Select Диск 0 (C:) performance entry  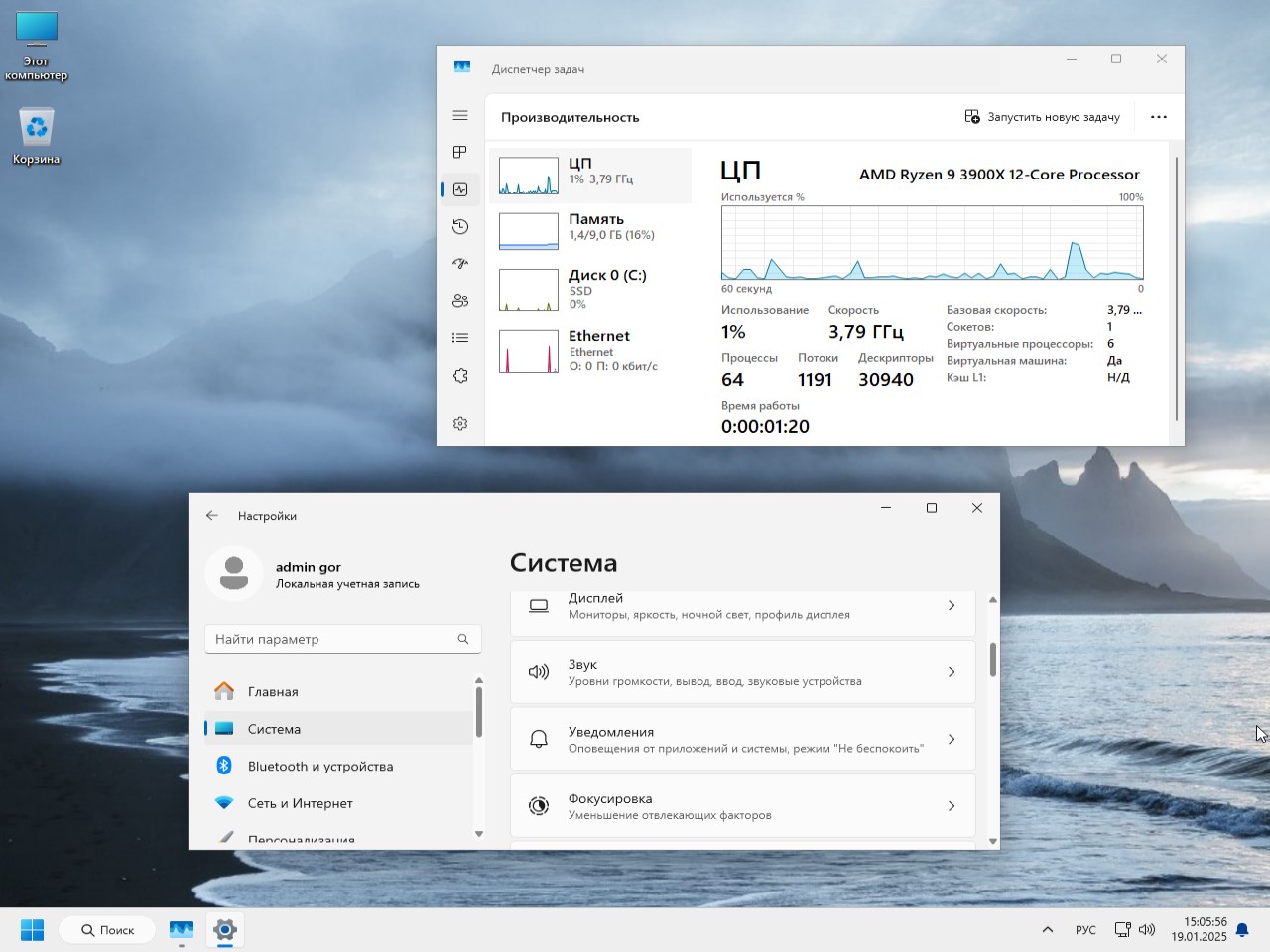click(x=590, y=290)
